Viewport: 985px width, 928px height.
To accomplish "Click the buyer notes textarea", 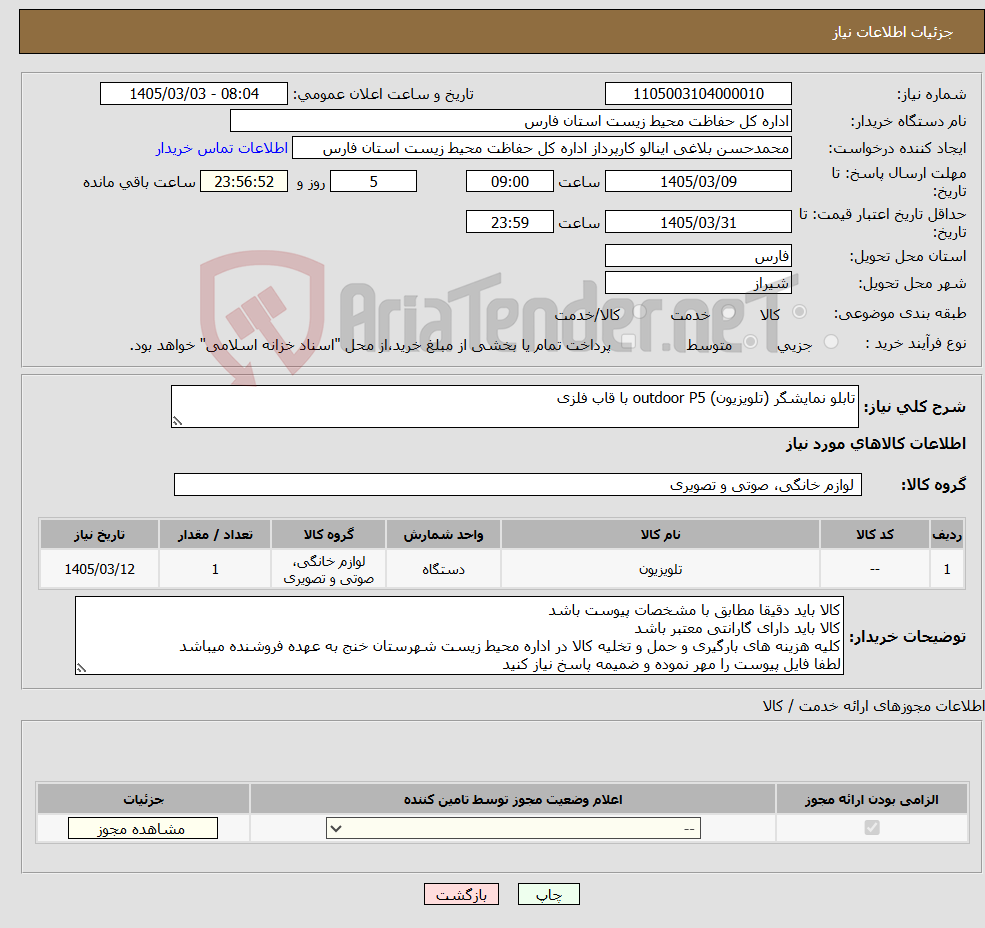I will click(x=459, y=636).
